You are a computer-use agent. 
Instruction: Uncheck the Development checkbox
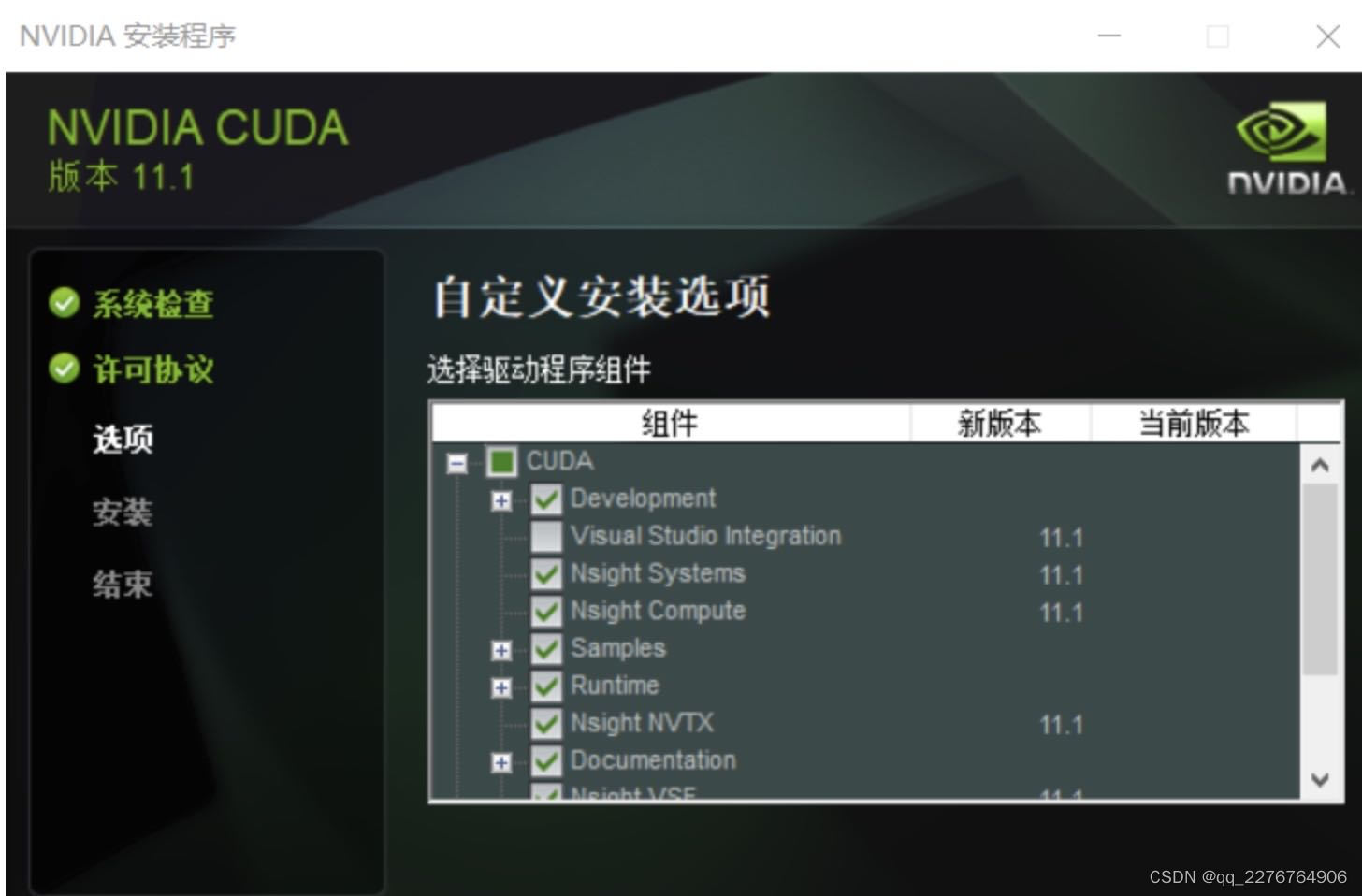coord(546,499)
